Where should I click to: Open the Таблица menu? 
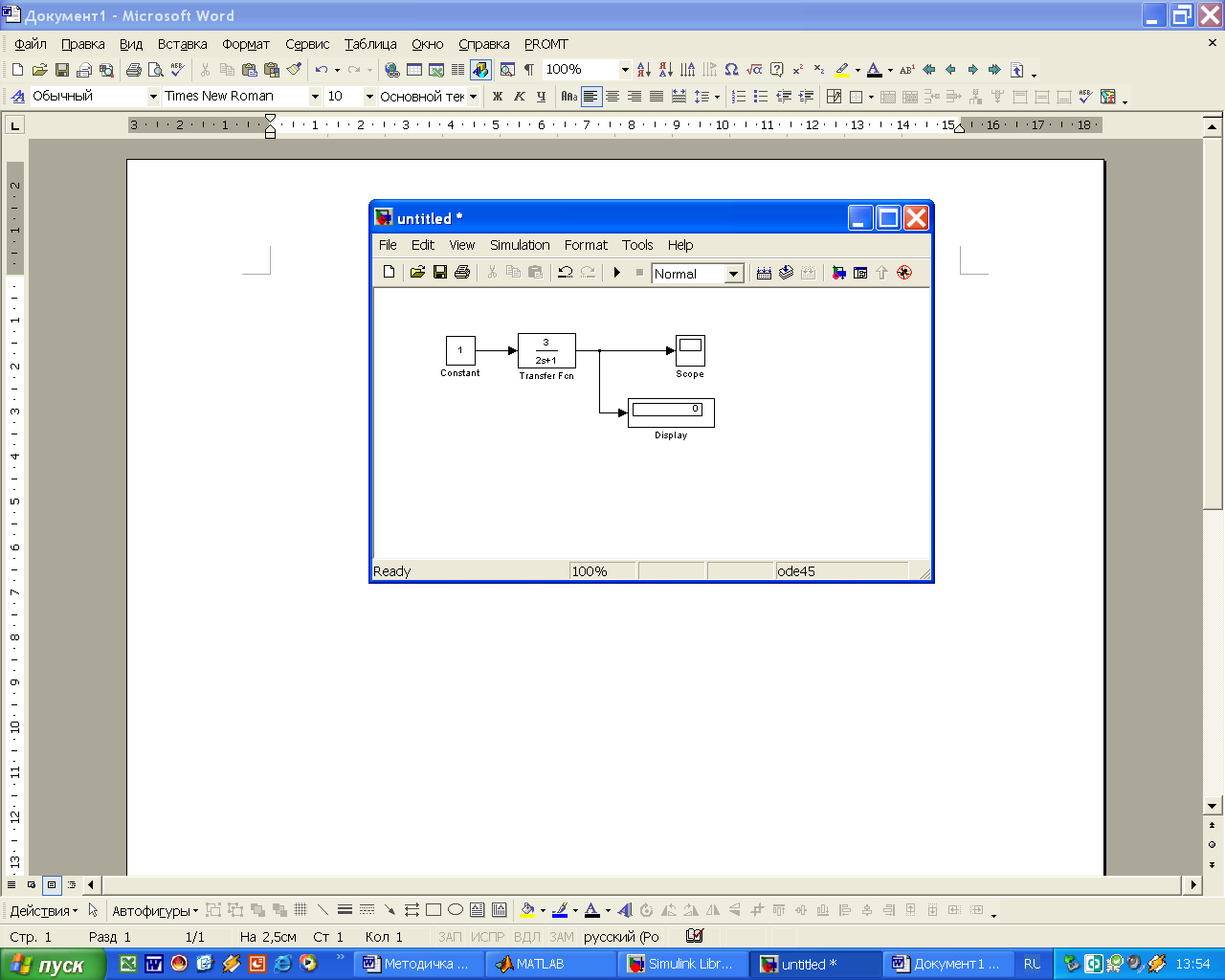click(370, 44)
